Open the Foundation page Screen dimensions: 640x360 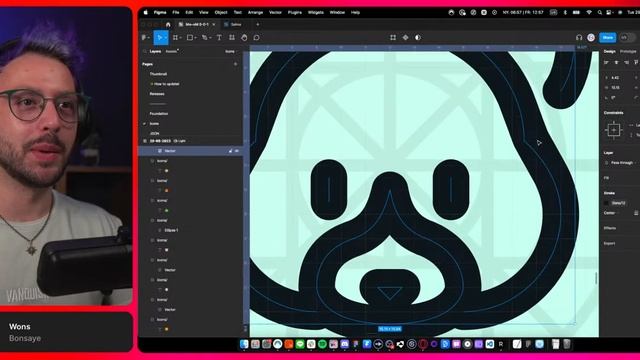(159, 113)
